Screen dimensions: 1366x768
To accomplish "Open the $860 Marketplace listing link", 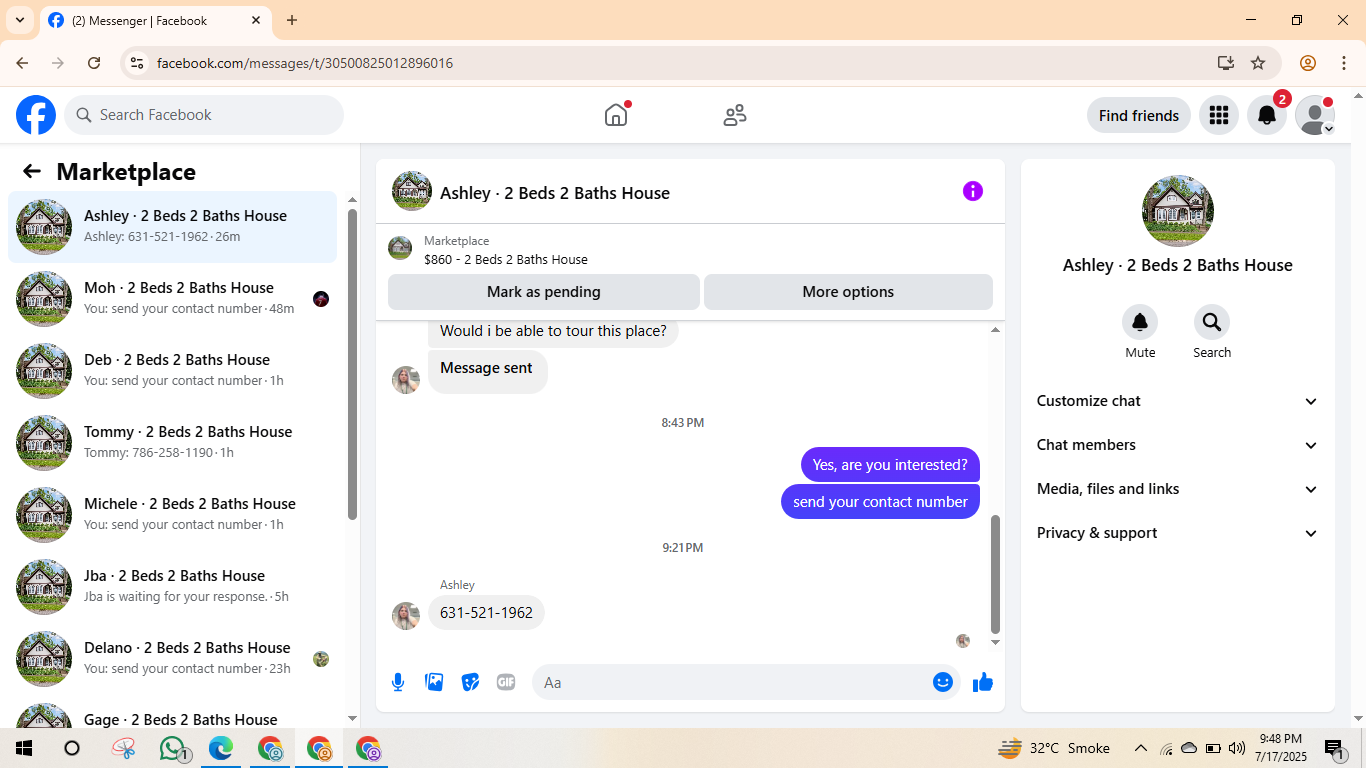I will coord(506,259).
